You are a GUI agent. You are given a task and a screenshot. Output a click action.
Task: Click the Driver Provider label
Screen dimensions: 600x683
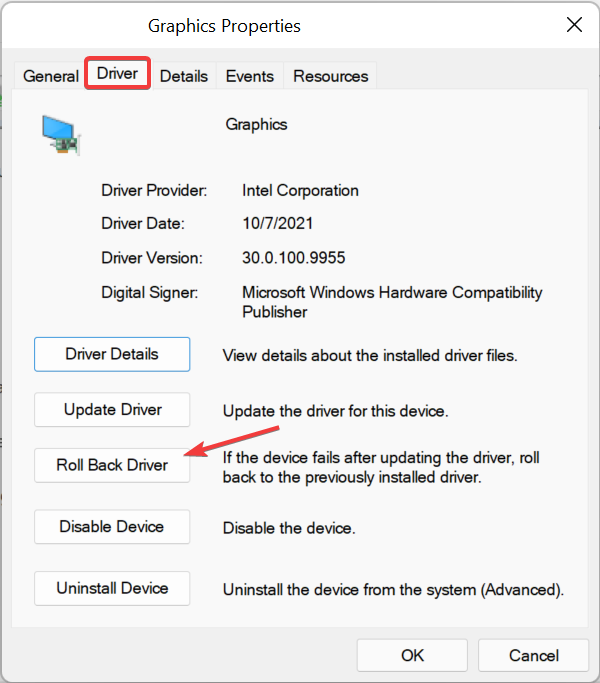click(x=154, y=191)
